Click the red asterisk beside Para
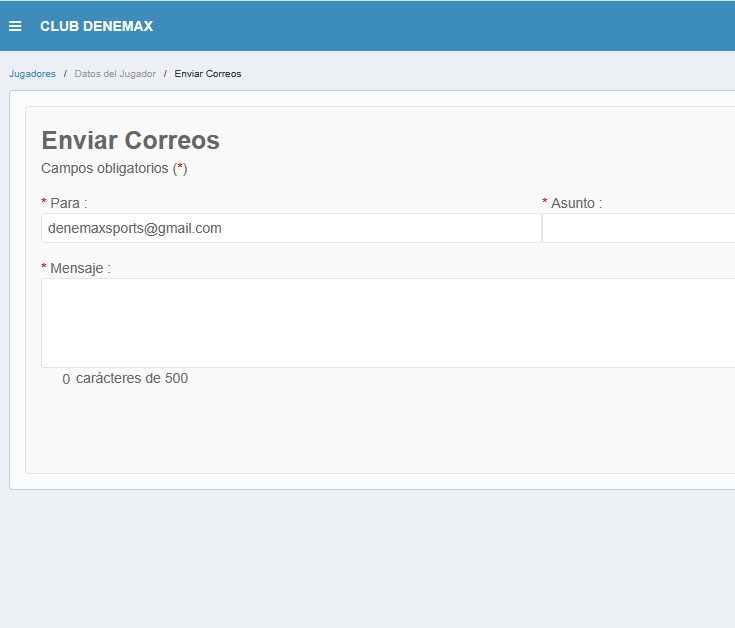 coord(44,203)
